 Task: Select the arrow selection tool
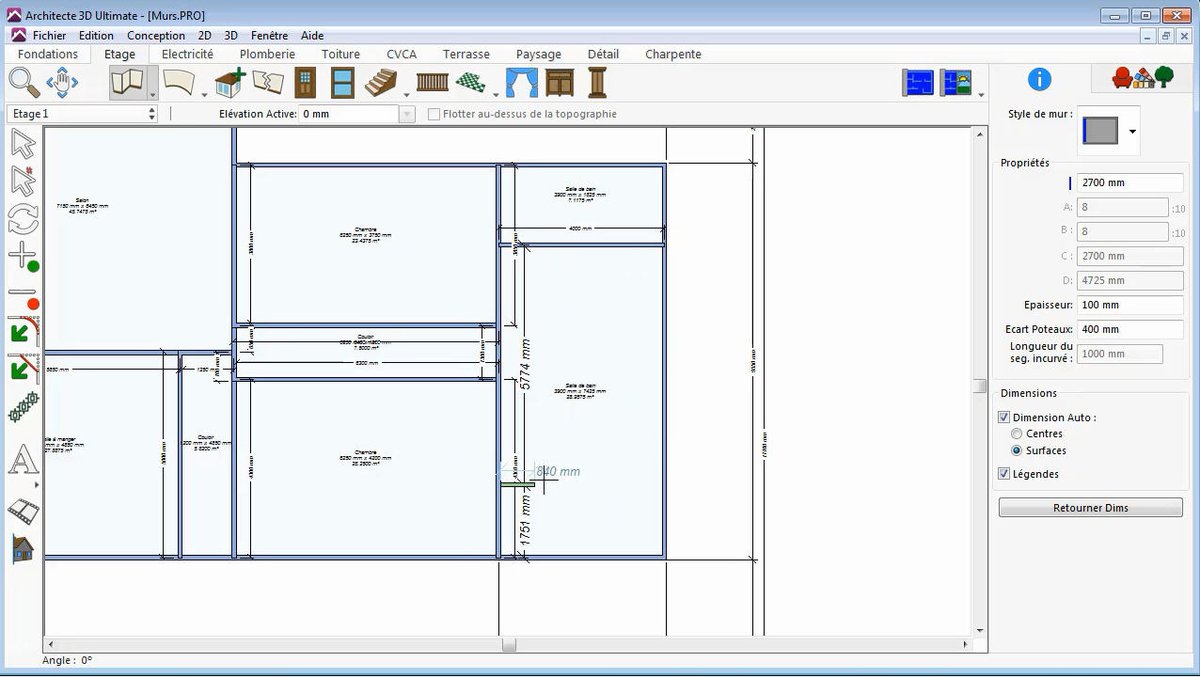[x=23, y=143]
